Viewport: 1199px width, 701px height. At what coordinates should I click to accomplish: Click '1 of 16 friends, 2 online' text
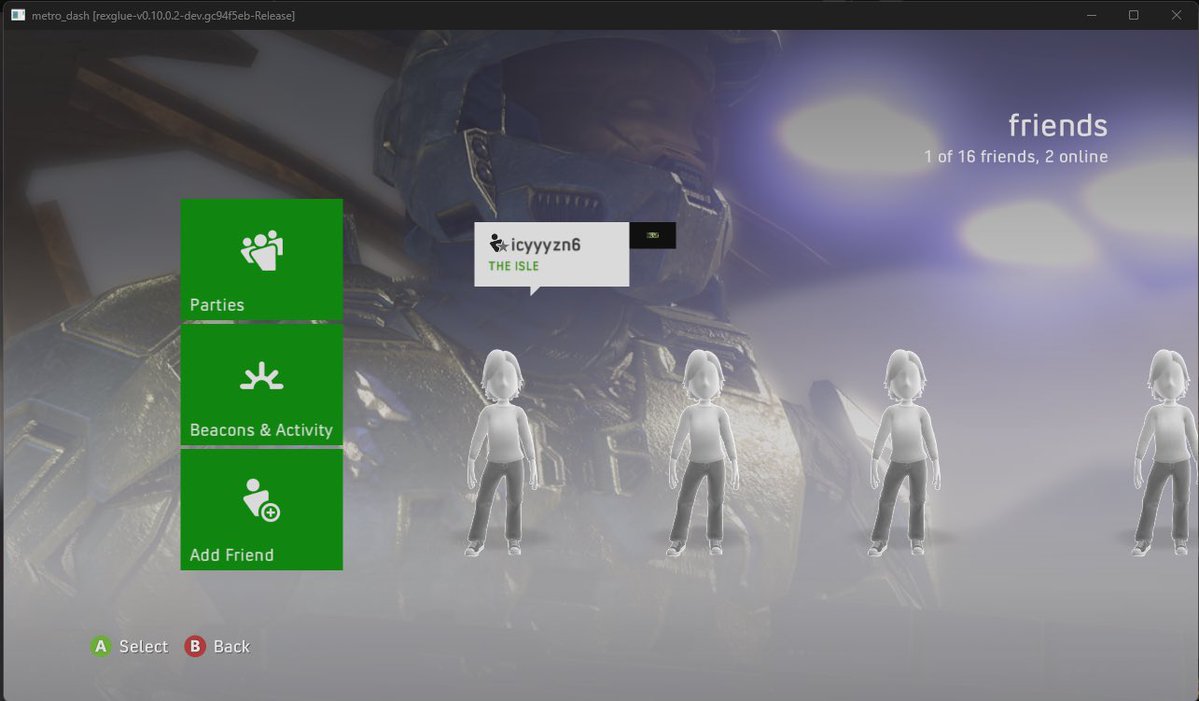coord(1015,157)
